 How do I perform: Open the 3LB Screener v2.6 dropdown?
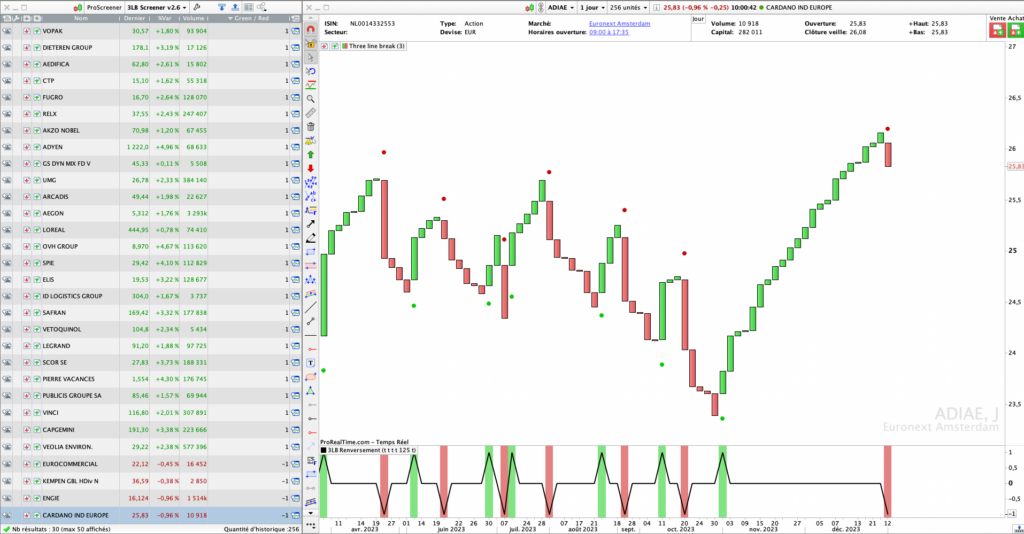[x=157, y=7]
